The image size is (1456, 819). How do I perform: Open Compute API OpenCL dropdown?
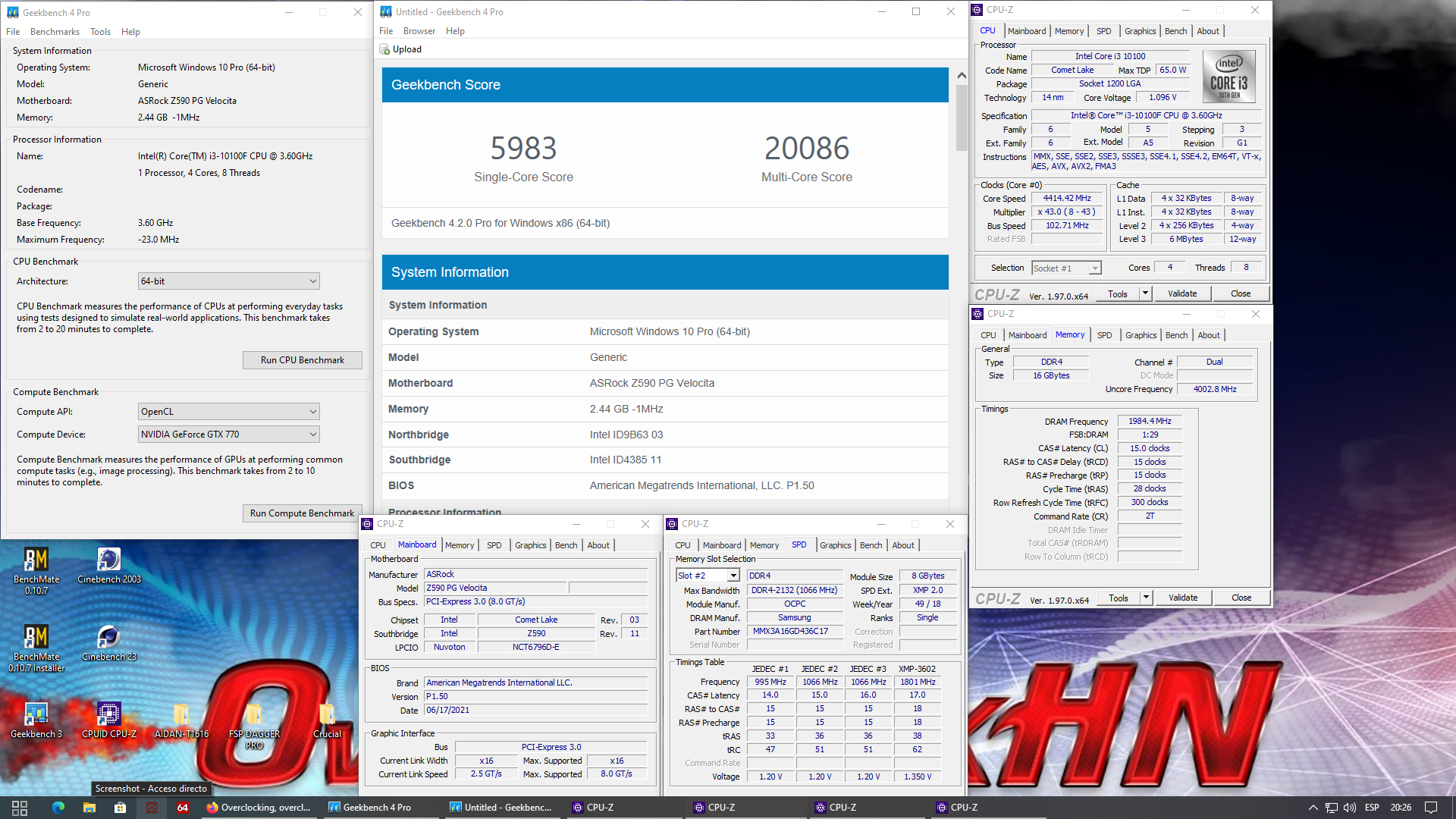coord(228,412)
